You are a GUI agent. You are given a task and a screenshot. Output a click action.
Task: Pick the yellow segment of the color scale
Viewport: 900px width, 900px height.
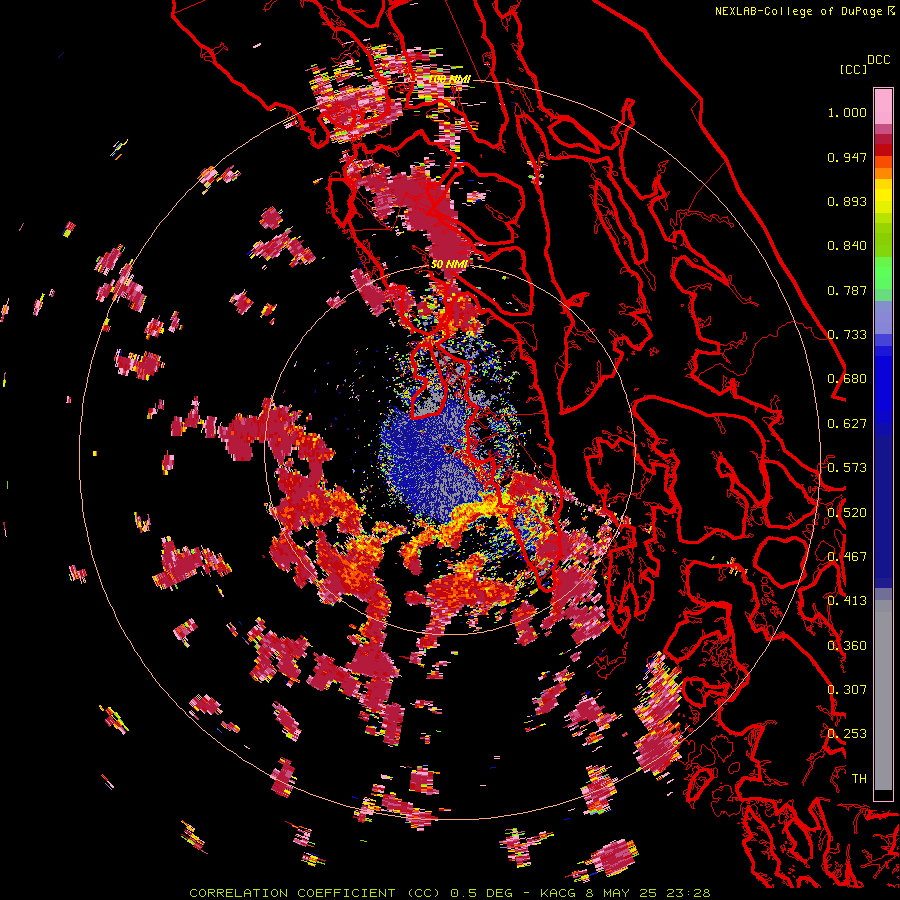click(x=883, y=196)
